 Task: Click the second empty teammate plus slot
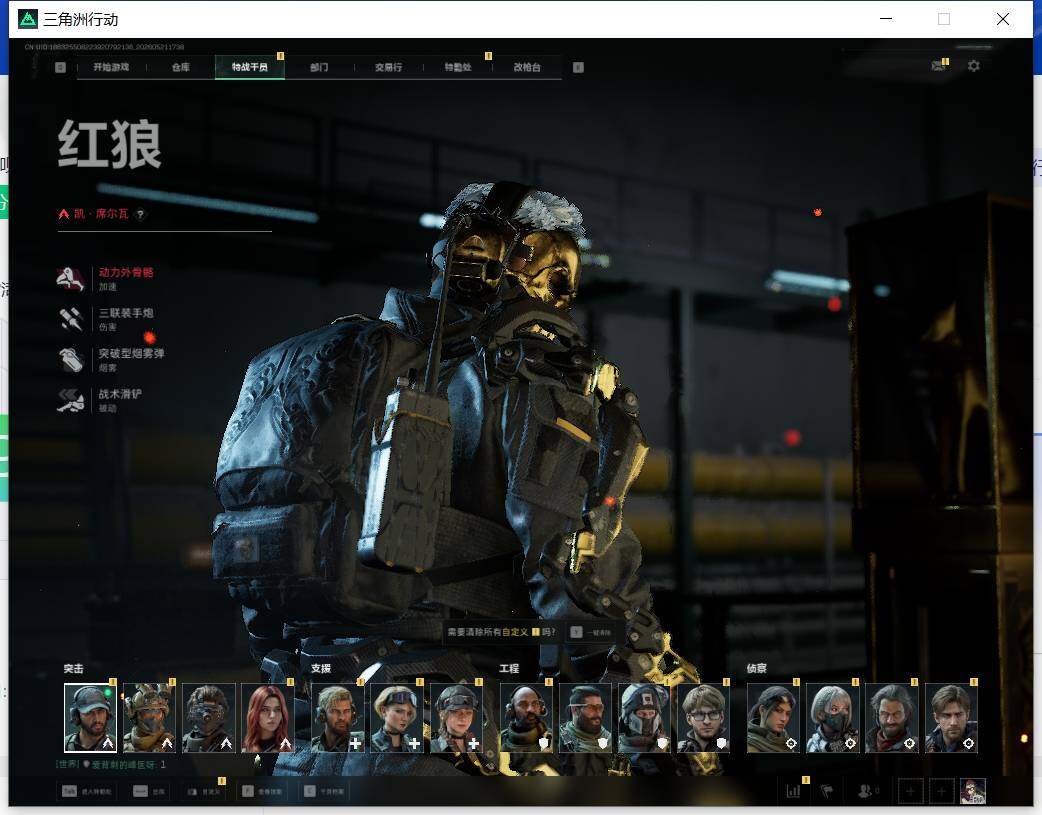(942, 791)
